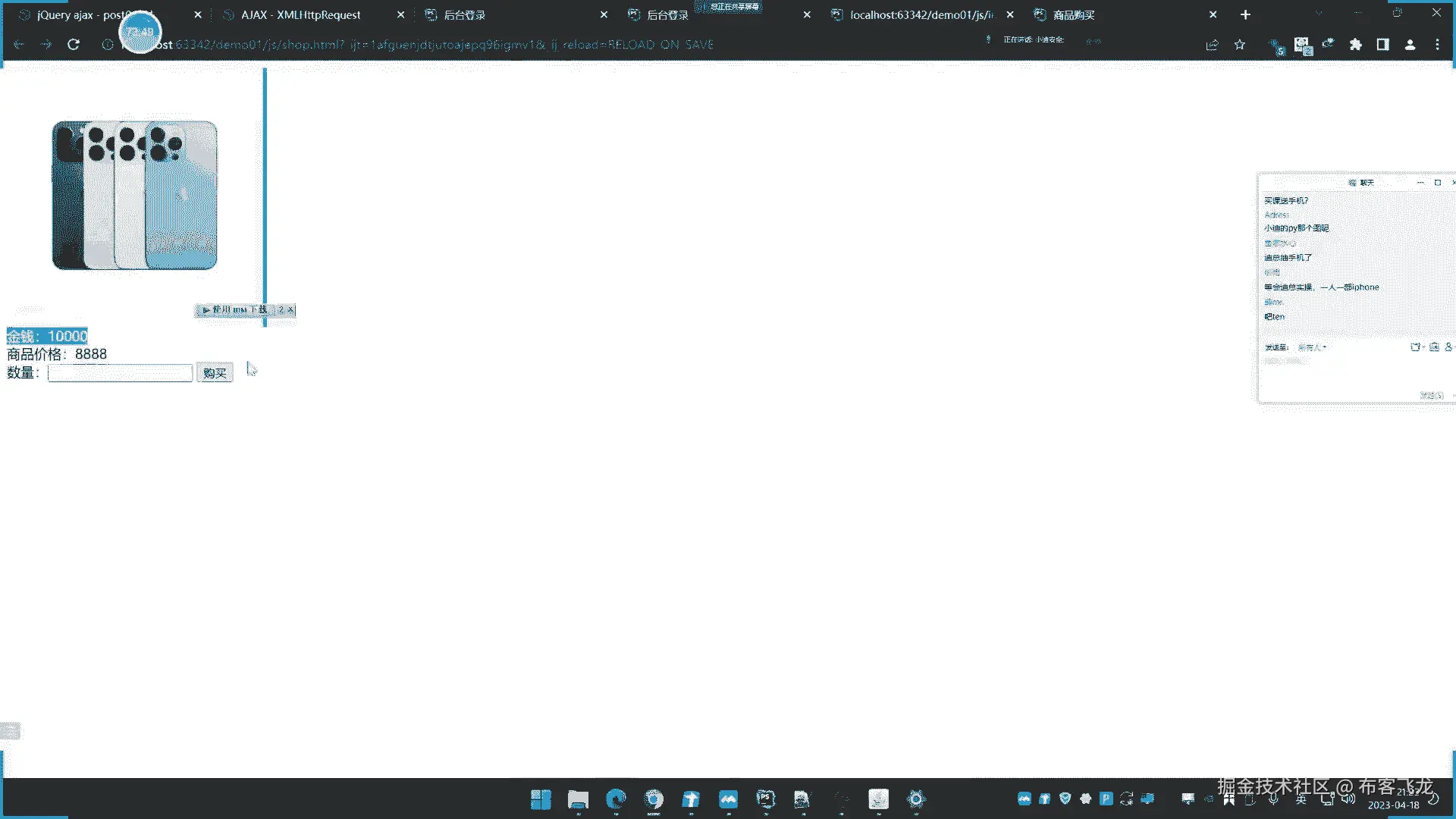Open the Chrome three-dot menu
Image resolution: width=1456 pixels, height=819 pixels.
pyautogui.click(x=1437, y=45)
